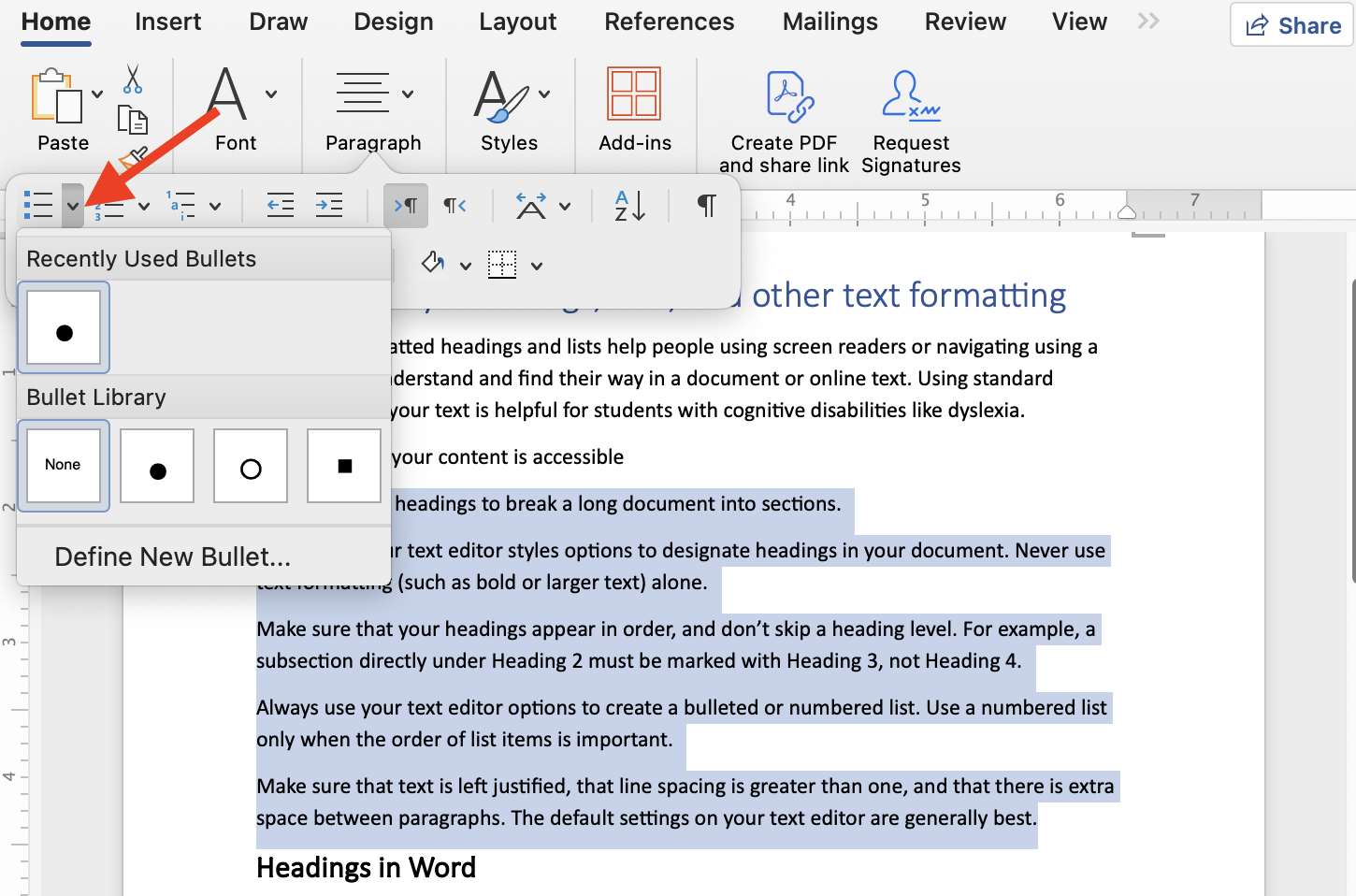1356x896 pixels.
Task: Open the Borders dropdown arrow
Action: pyautogui.click(x=536, y=265)
